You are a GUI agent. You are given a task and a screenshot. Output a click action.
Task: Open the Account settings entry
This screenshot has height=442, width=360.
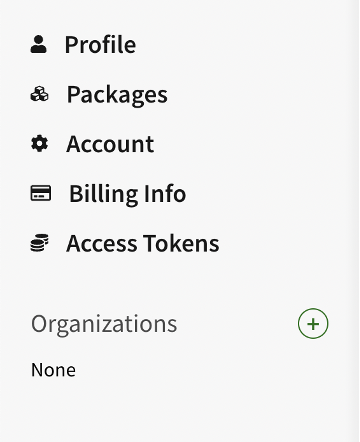pyautogui.click(x=92, y=144)
